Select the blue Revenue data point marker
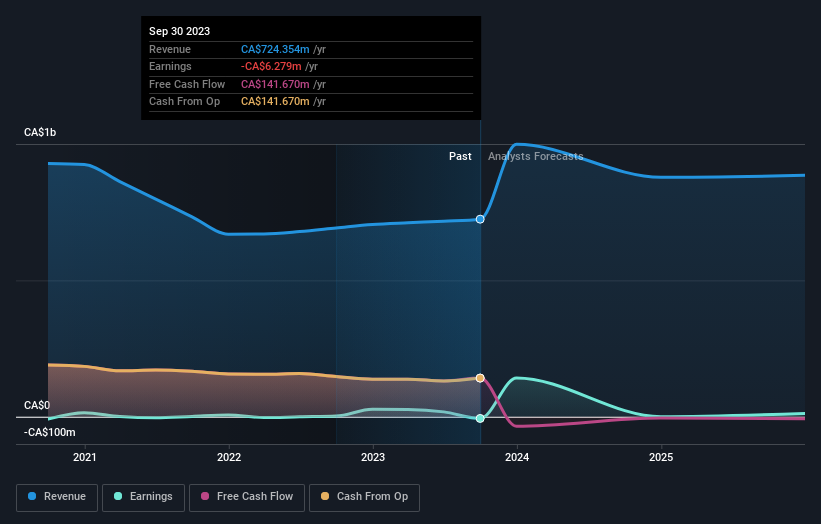The height and width of the screenshot is (524, 821). (480, 219)
